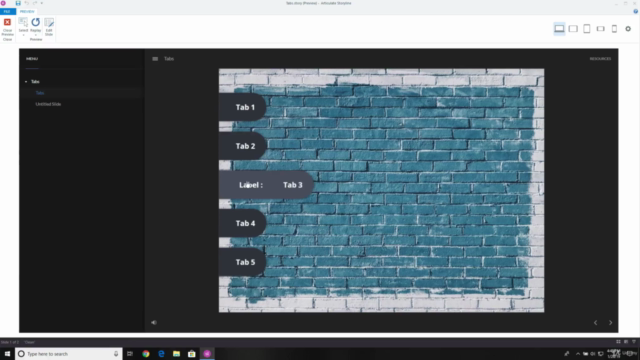Click the Tab 4 button on slide
Screen dimensions: 640x360
click(x=242, y=223)
